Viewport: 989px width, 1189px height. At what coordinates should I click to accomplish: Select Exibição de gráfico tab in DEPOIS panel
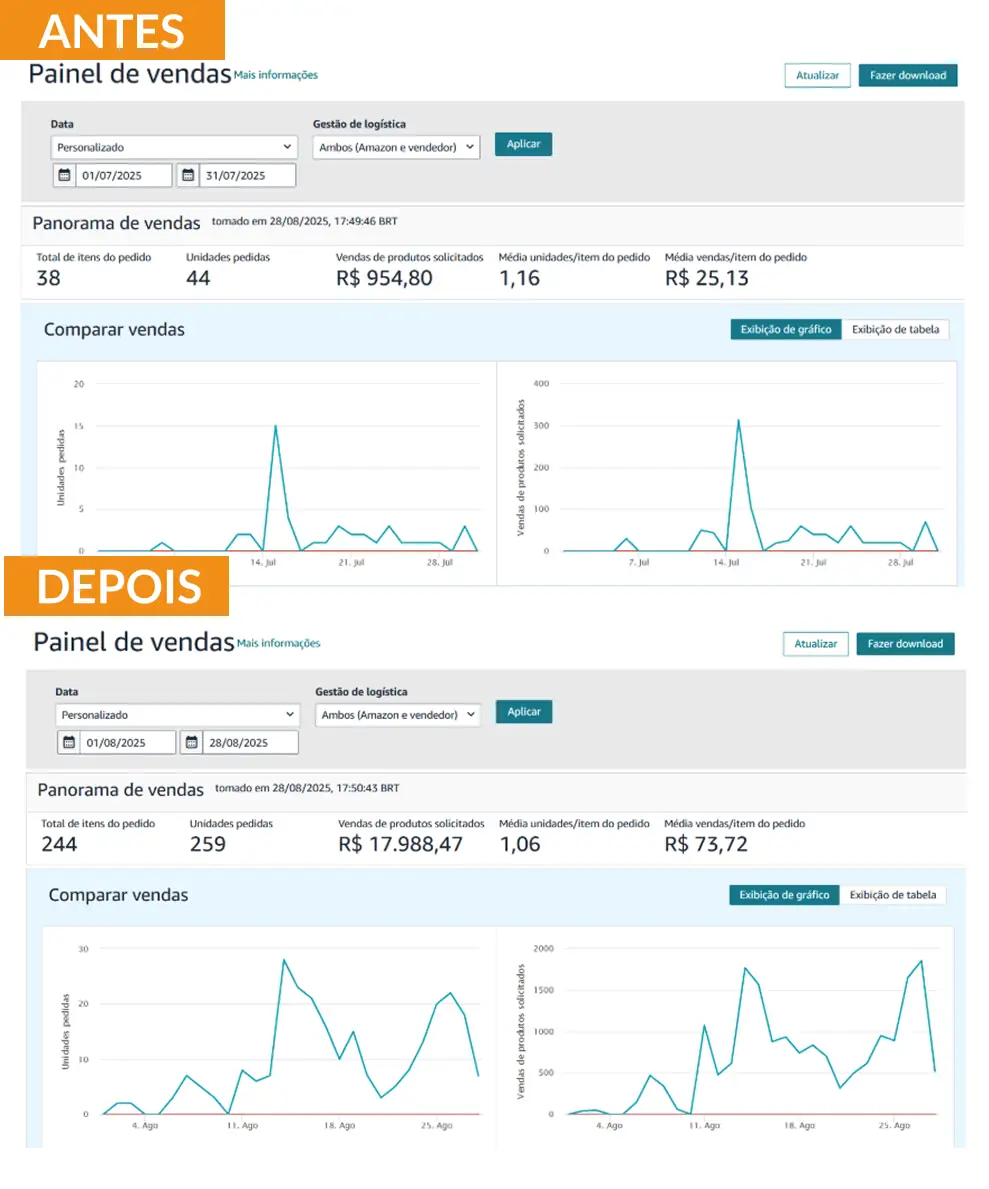[784, 895]
